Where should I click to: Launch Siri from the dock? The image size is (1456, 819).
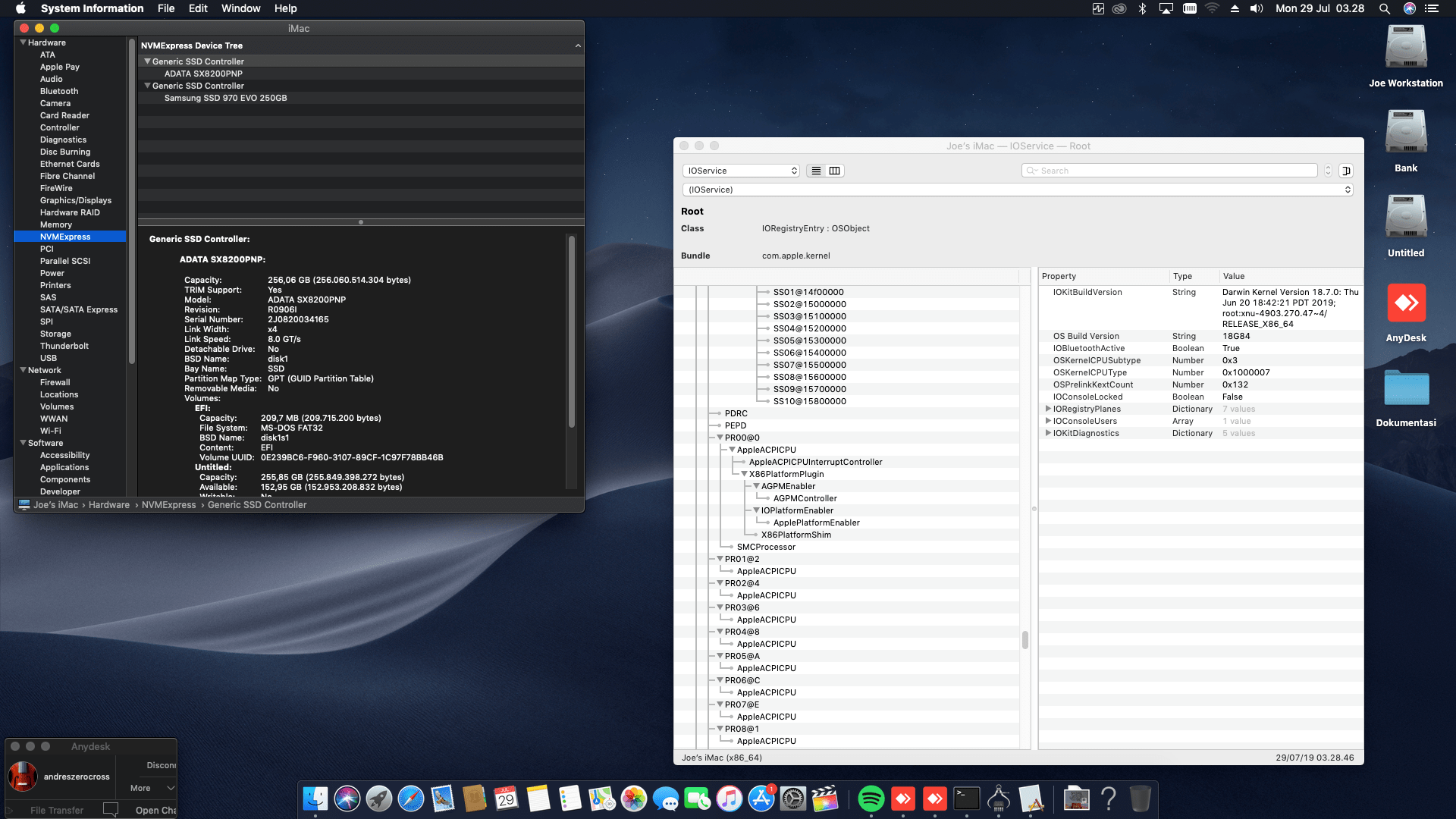coord(347,799)
